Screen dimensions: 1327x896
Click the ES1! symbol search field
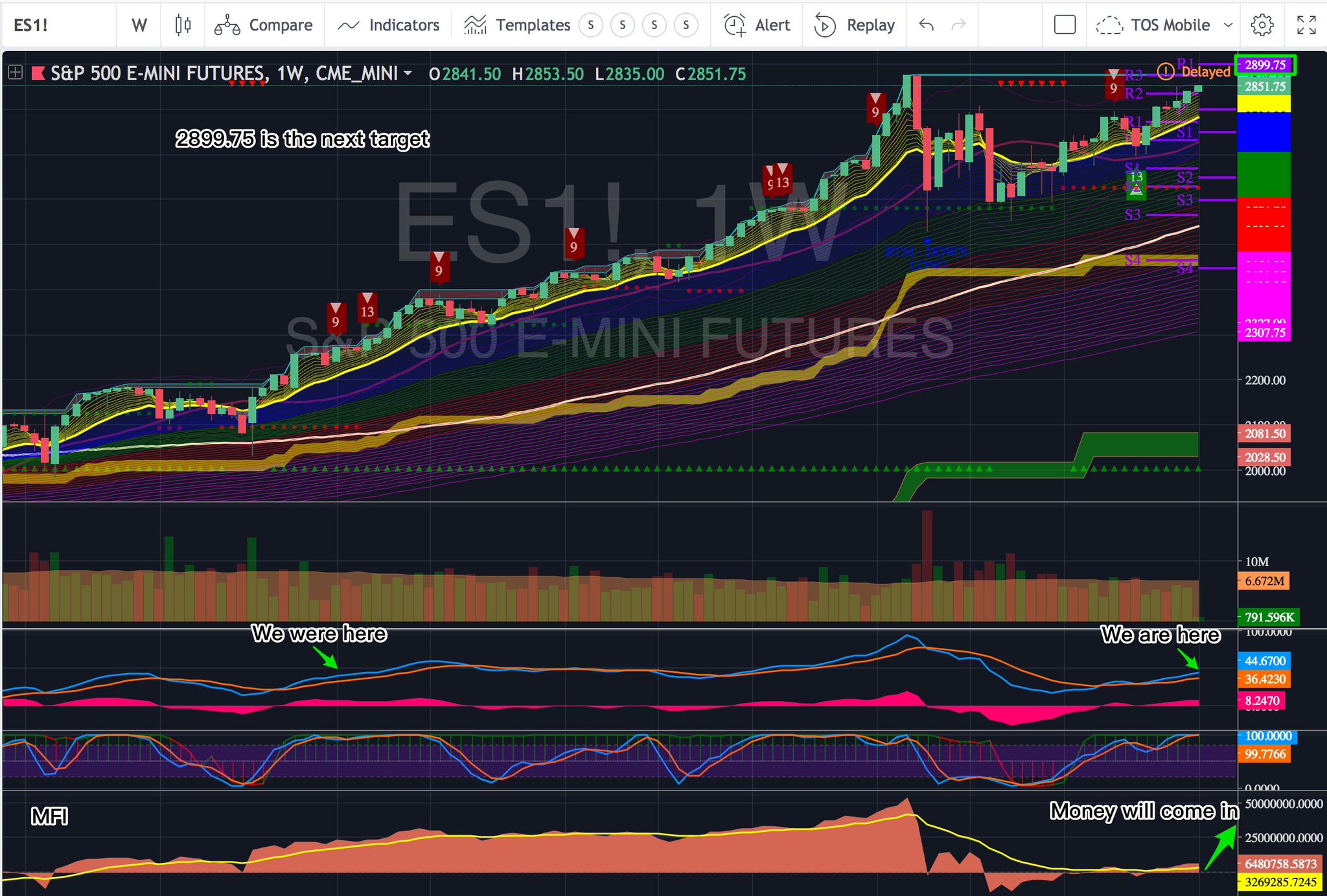(58, 25)
